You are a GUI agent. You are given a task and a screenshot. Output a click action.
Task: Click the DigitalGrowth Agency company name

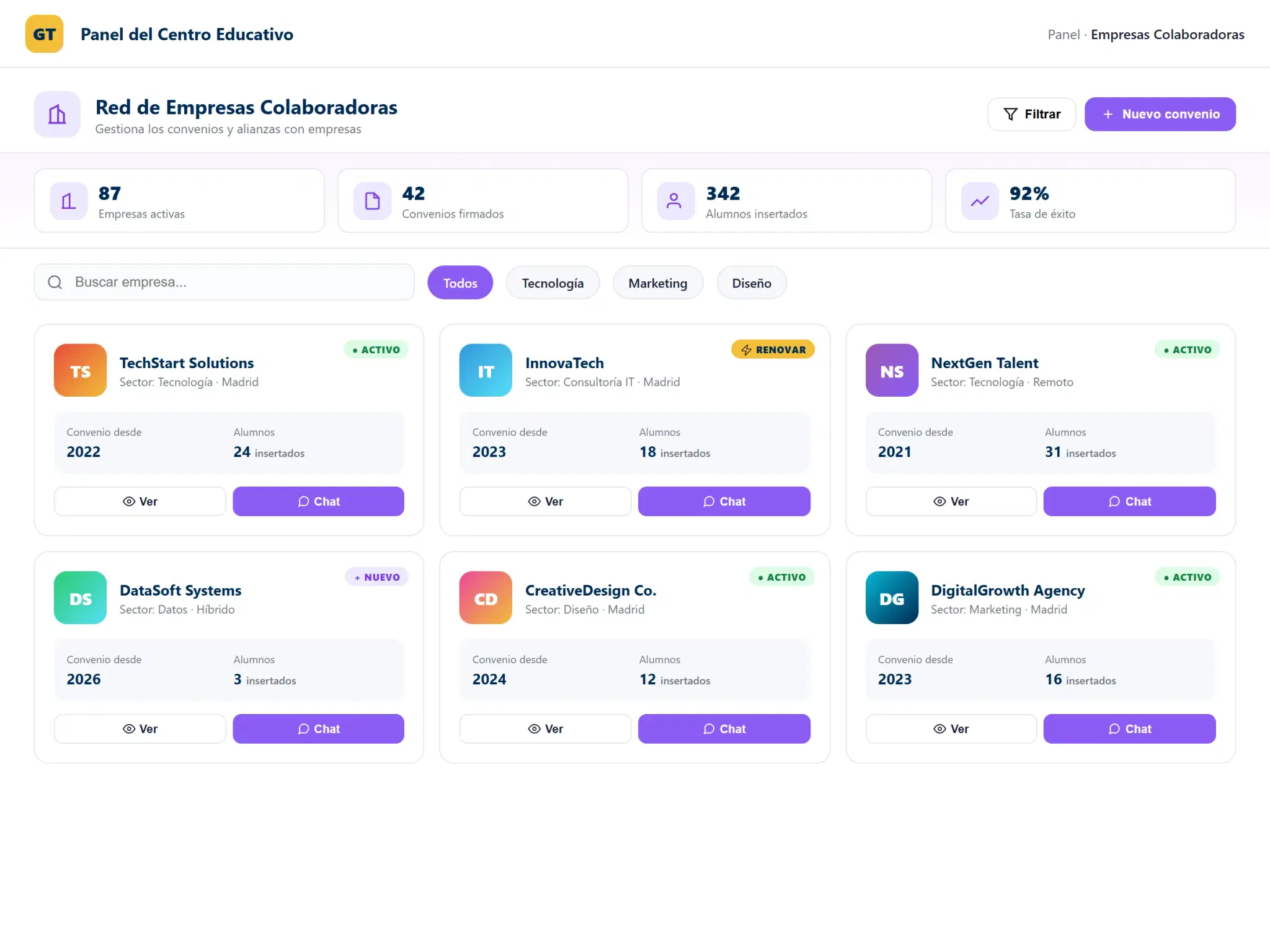(x=1008, y=591)
